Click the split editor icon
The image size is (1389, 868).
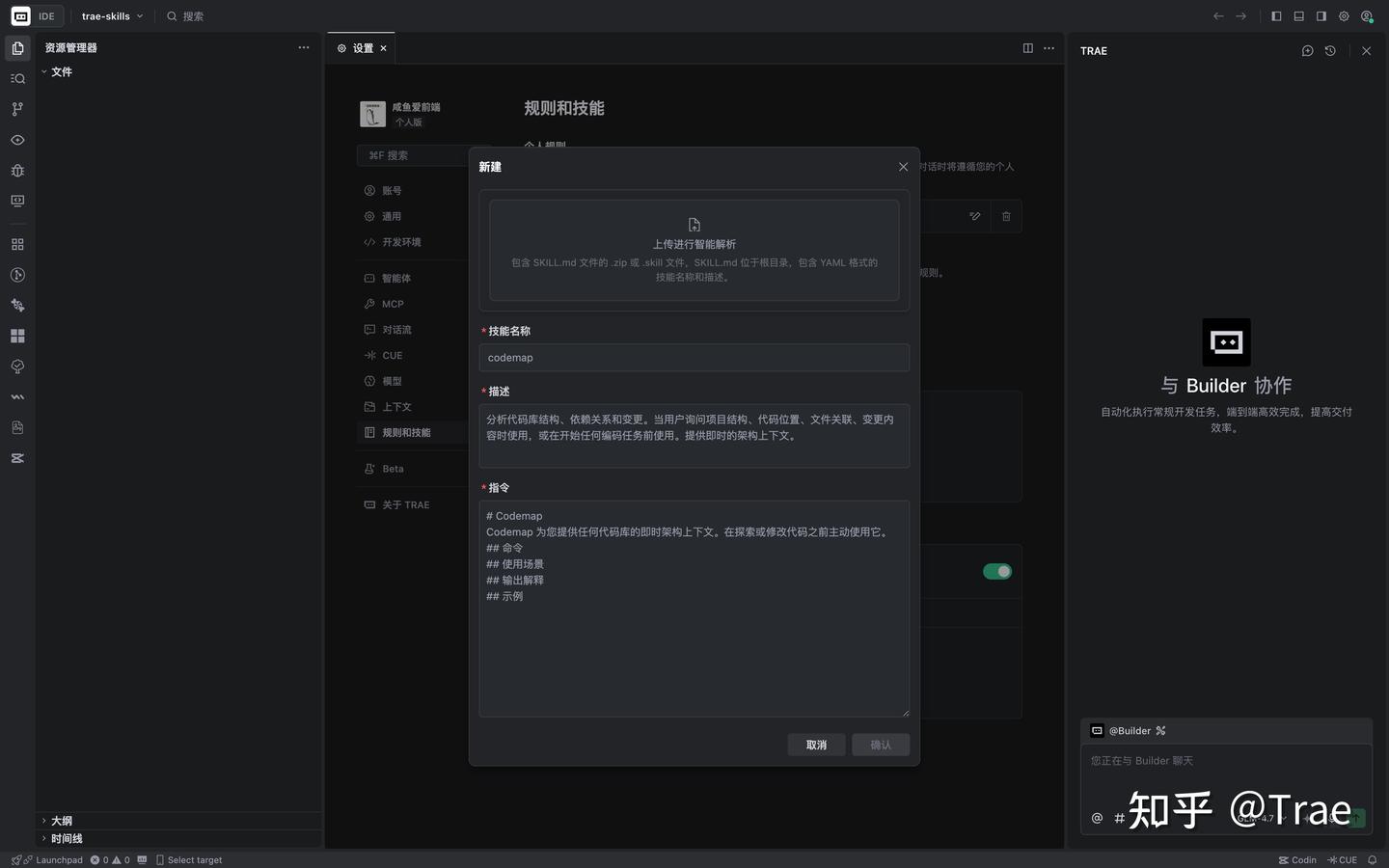[1028, 48]
